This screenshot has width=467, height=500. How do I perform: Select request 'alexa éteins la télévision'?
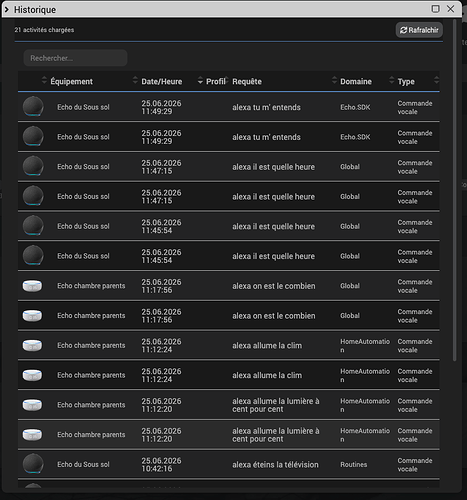pos(275,464)
